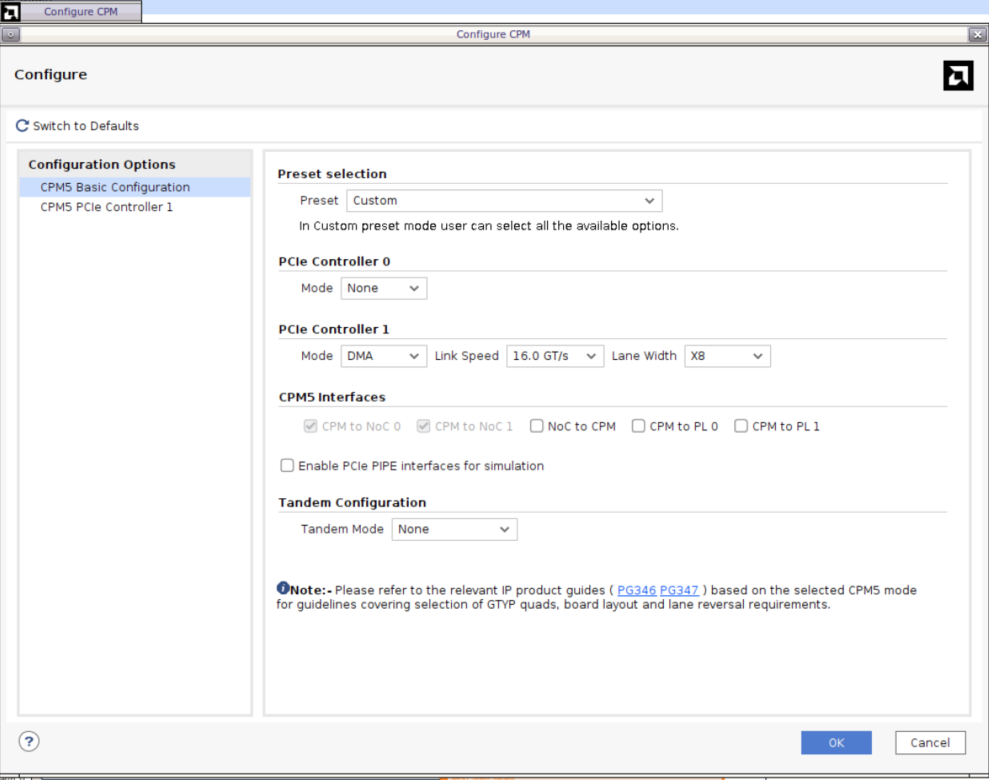Click the AMD logo in the dialog header
This screenshot has width=989, height=780.
pyautogui.click(x=957, y=75)
